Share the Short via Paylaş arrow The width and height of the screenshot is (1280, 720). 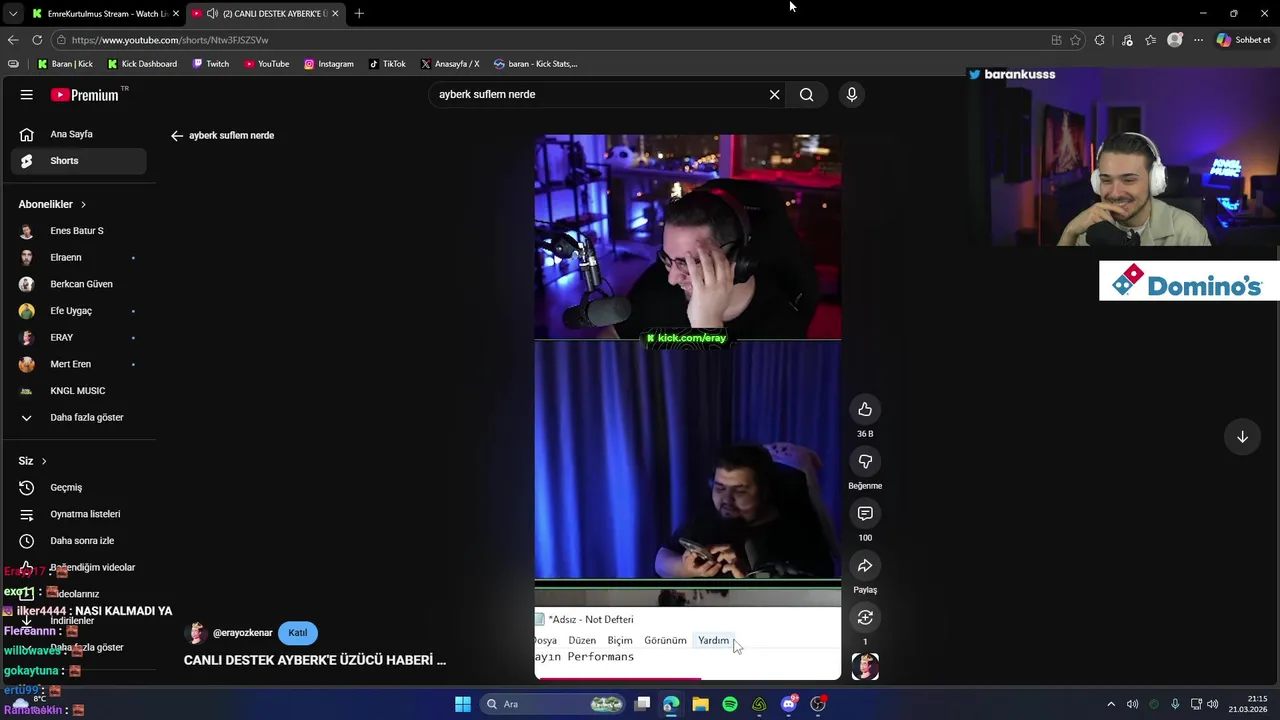pyautogui.click(x=865, y=565)
